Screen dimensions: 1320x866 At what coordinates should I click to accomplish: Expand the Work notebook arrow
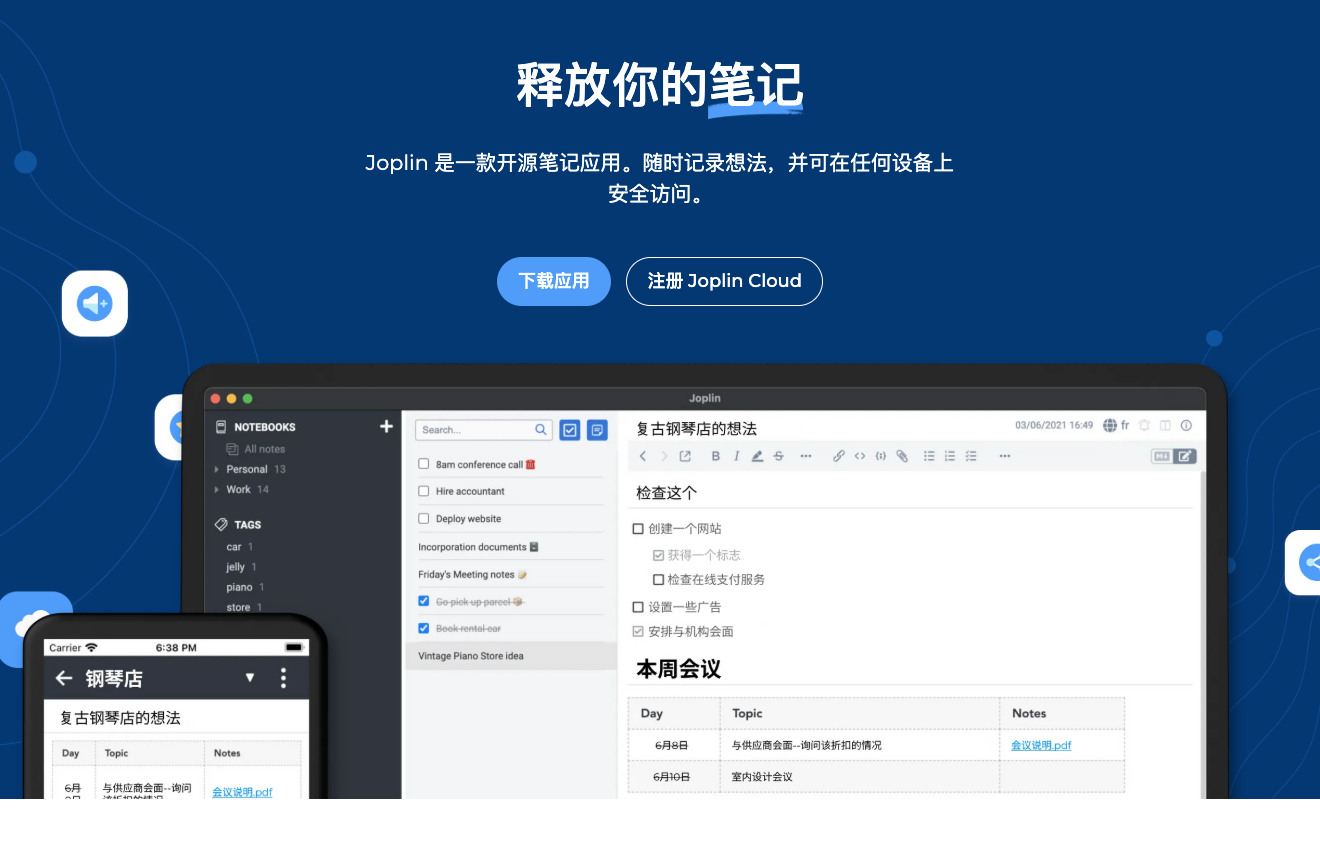tap(217, 489)
